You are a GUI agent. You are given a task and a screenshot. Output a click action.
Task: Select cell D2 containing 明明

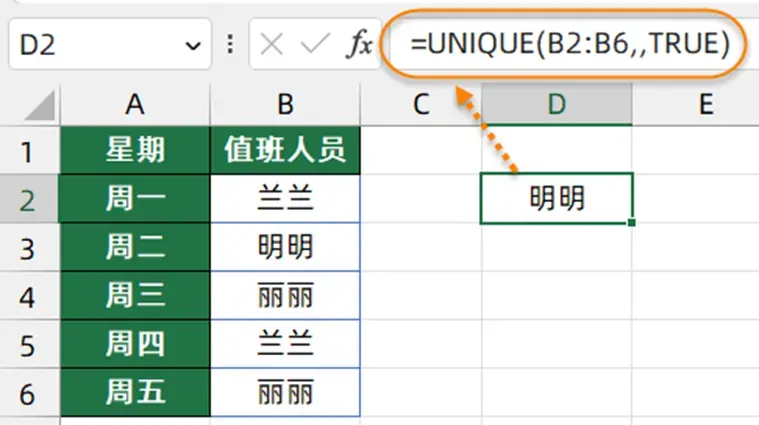(x=557, y=198)
